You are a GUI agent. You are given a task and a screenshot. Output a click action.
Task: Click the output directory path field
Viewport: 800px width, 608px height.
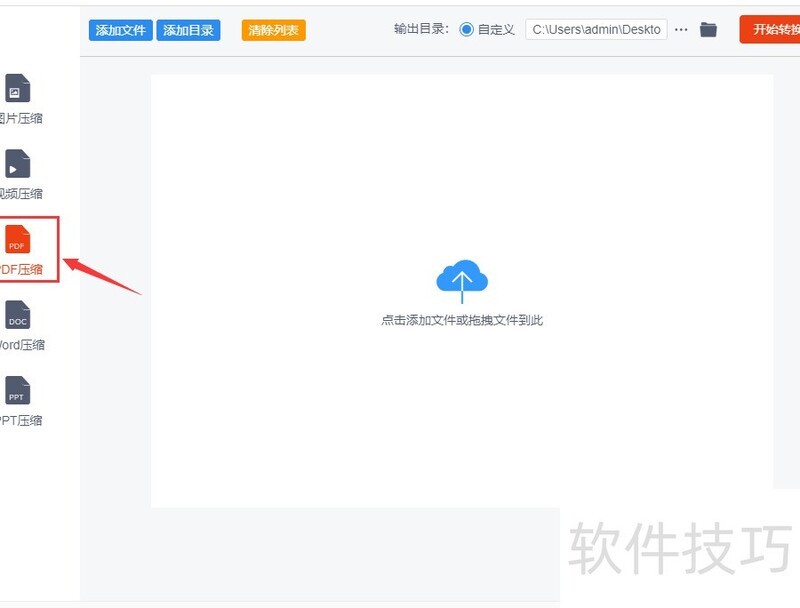tap(600, 29)
